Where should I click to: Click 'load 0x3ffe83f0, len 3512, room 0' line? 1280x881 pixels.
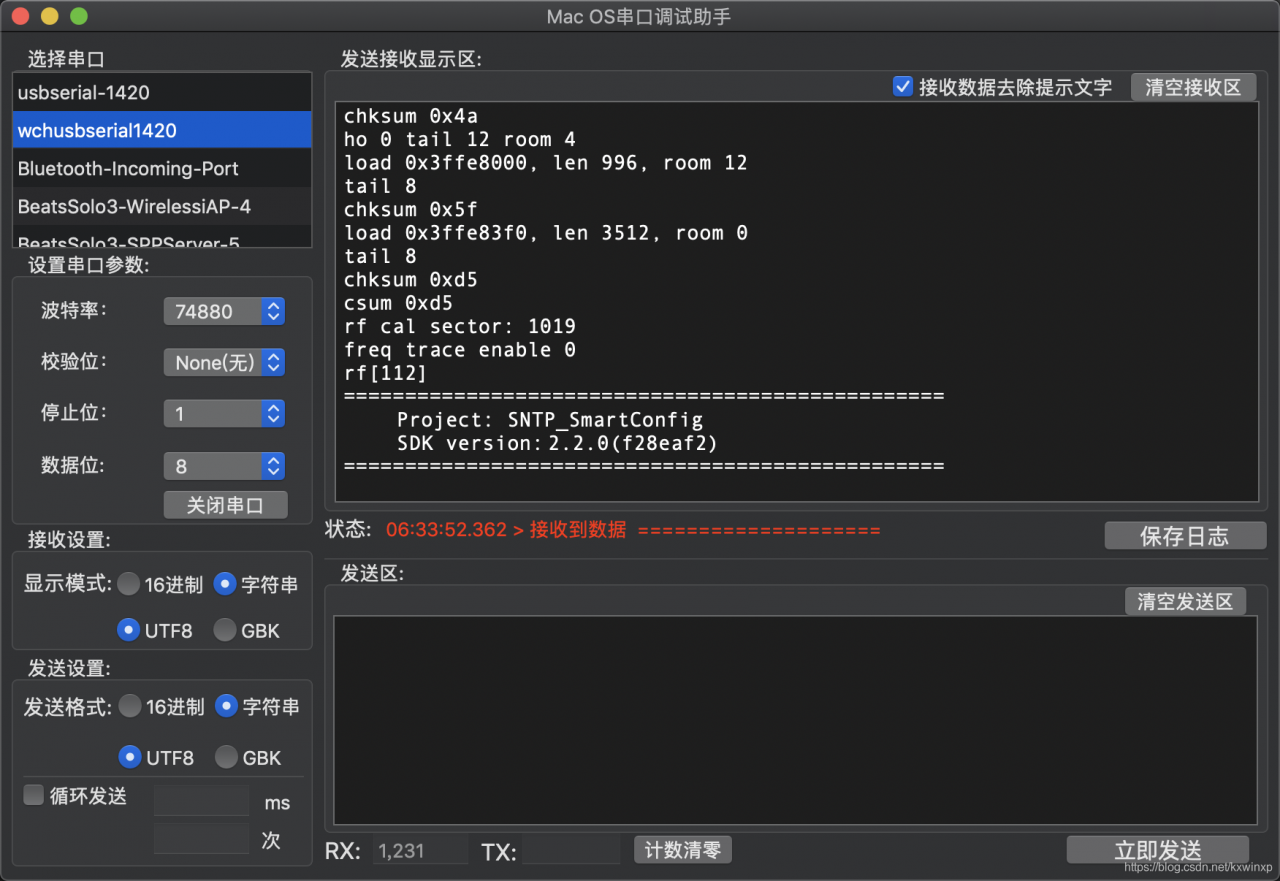coord(546,233)
